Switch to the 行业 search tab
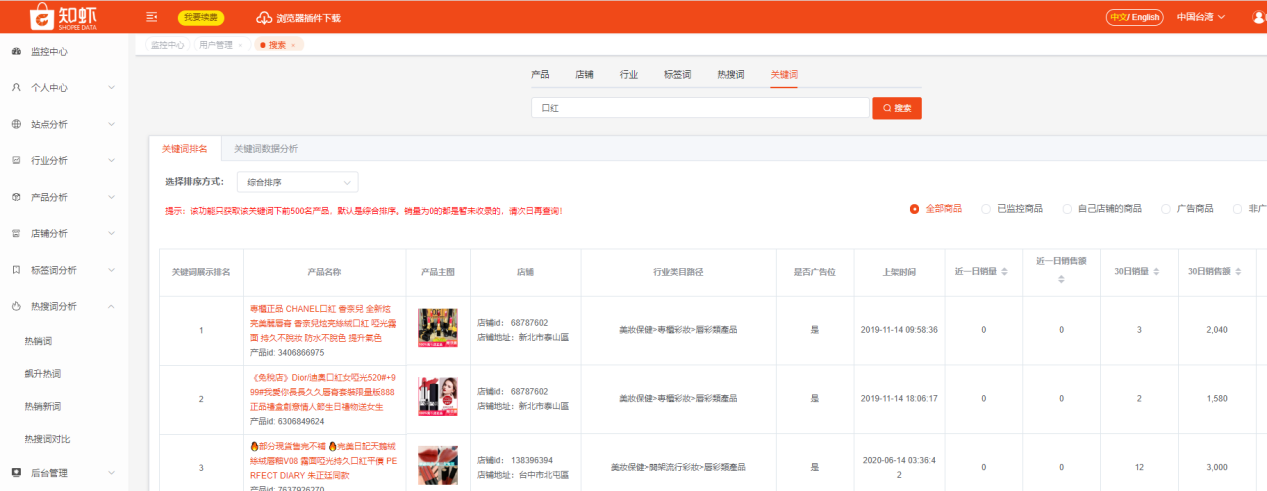 629,75
